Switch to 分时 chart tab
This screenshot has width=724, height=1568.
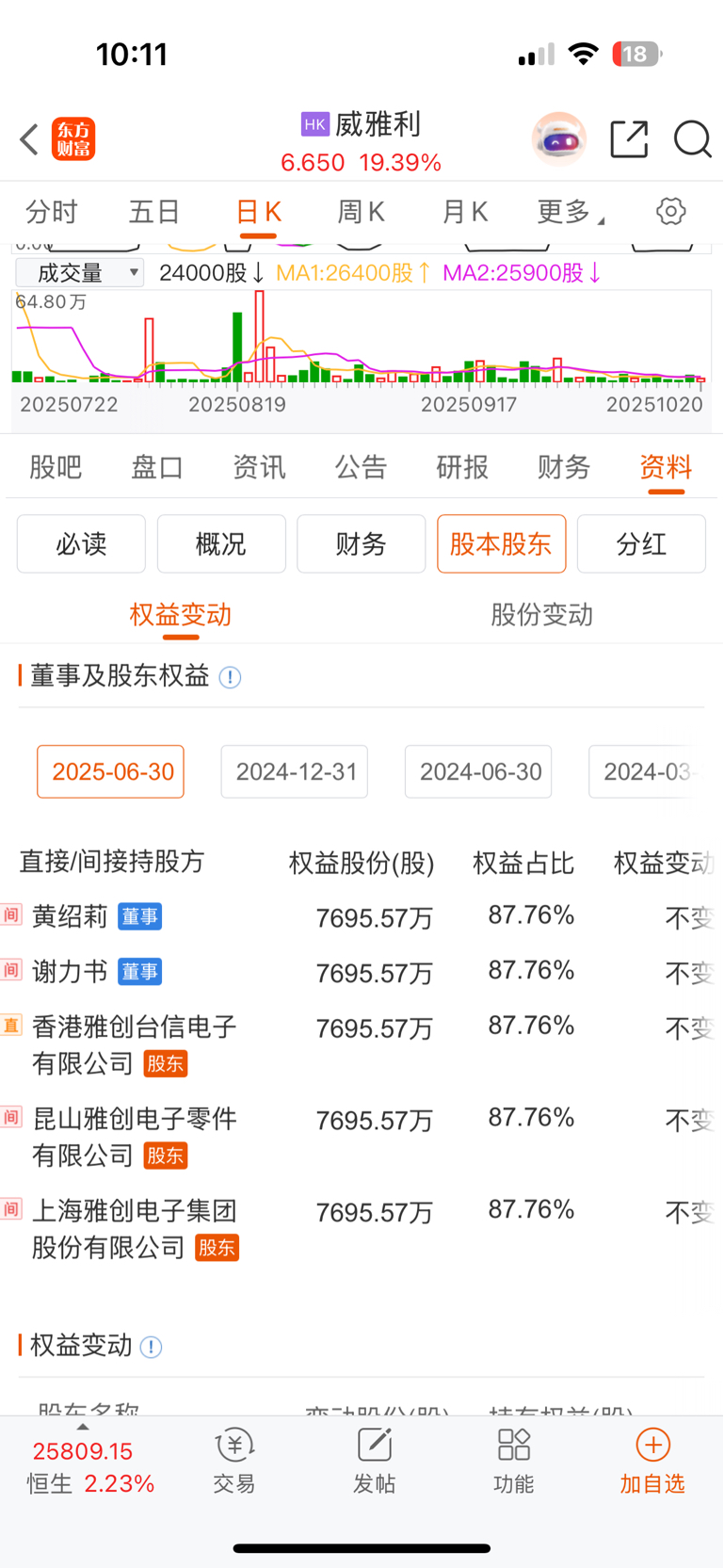(x=51, y=212)
